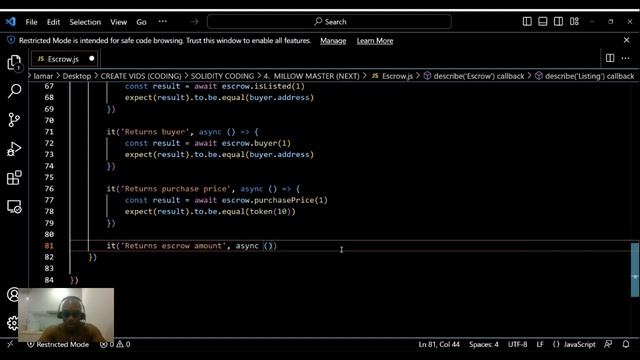Open Run and Debug view
Screen dimensions: 640x360
point(14,149)
